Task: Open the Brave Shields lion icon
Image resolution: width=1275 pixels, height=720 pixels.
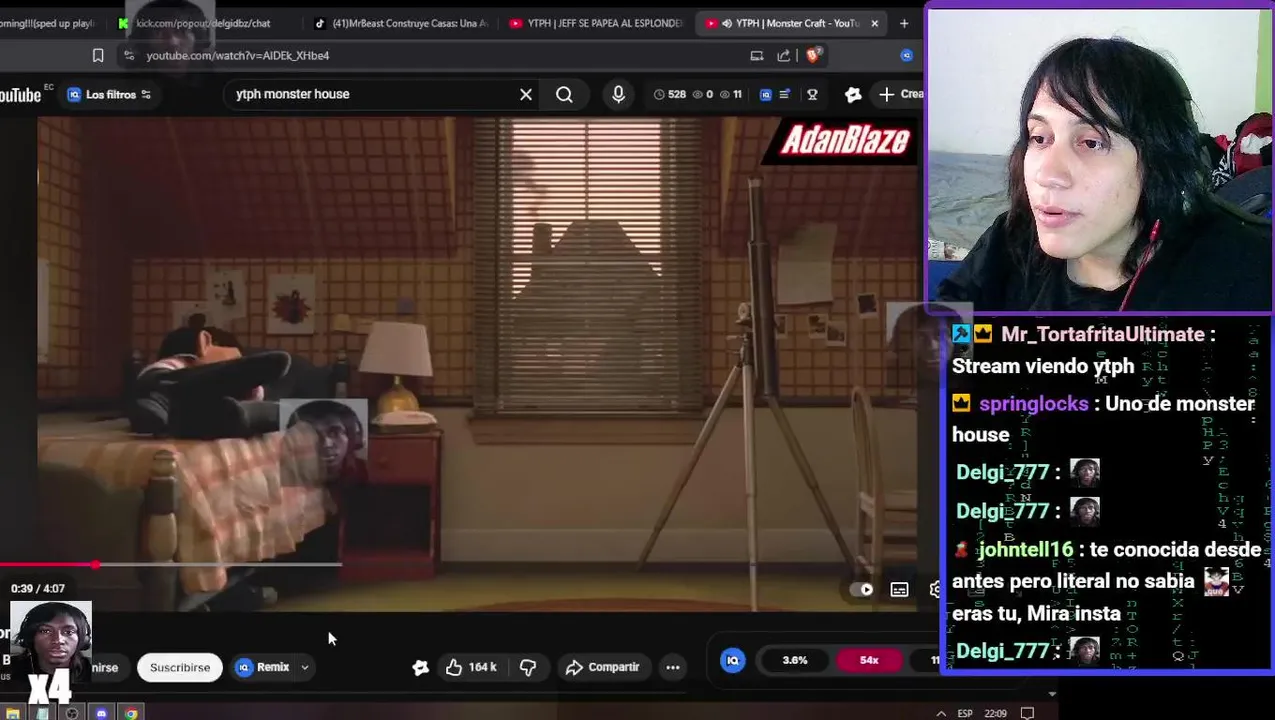Action: click(x=813, y=55)
